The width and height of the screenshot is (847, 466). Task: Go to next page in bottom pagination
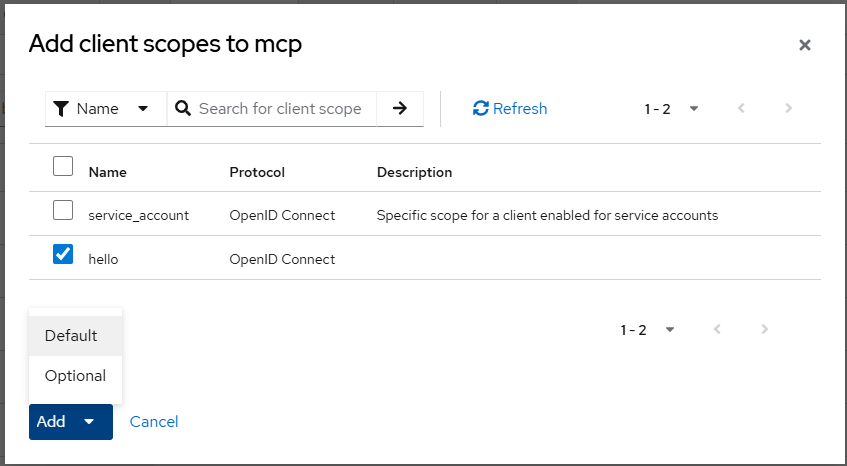click(765, 329)
